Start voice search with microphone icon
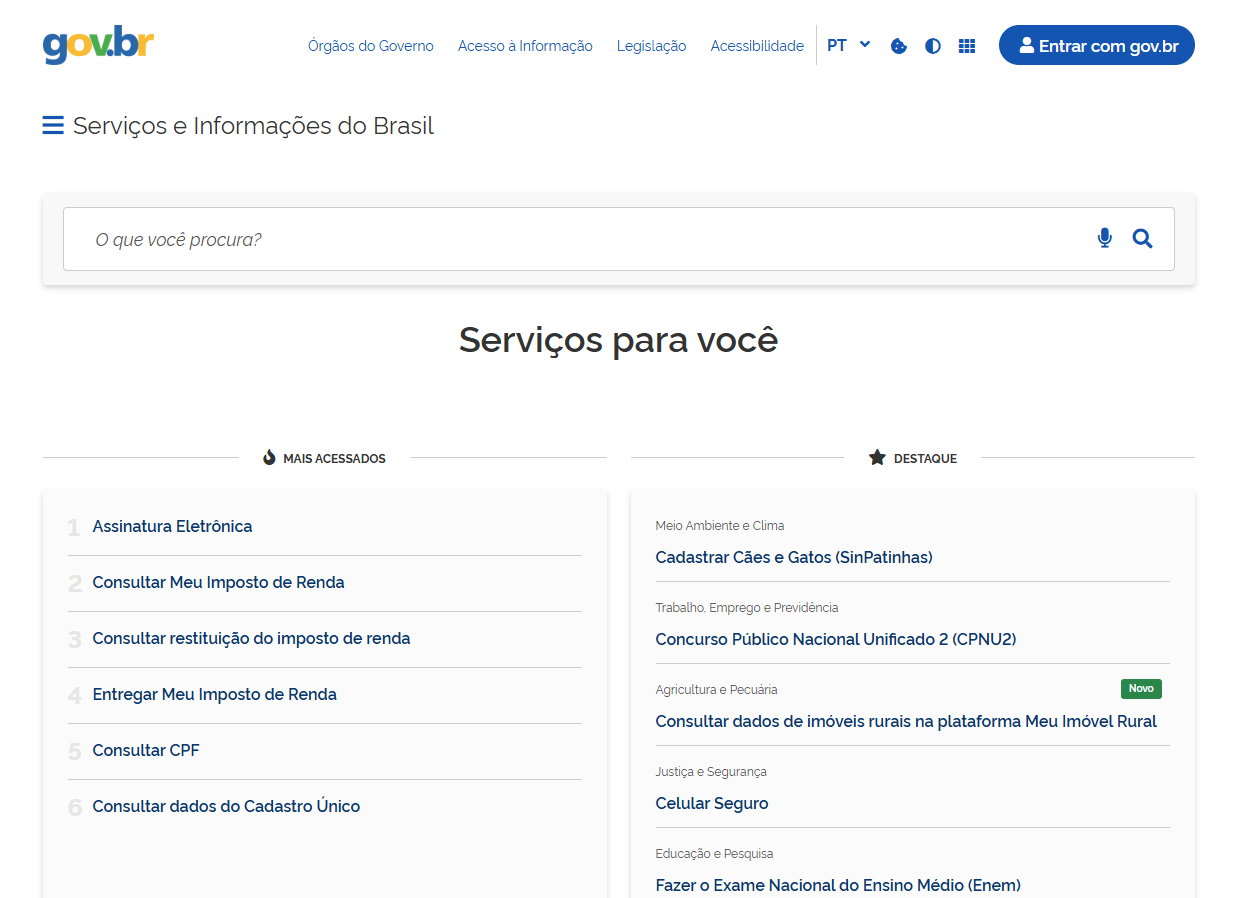This screenshot has height=898, width=1234. [x=1104, y=238]
